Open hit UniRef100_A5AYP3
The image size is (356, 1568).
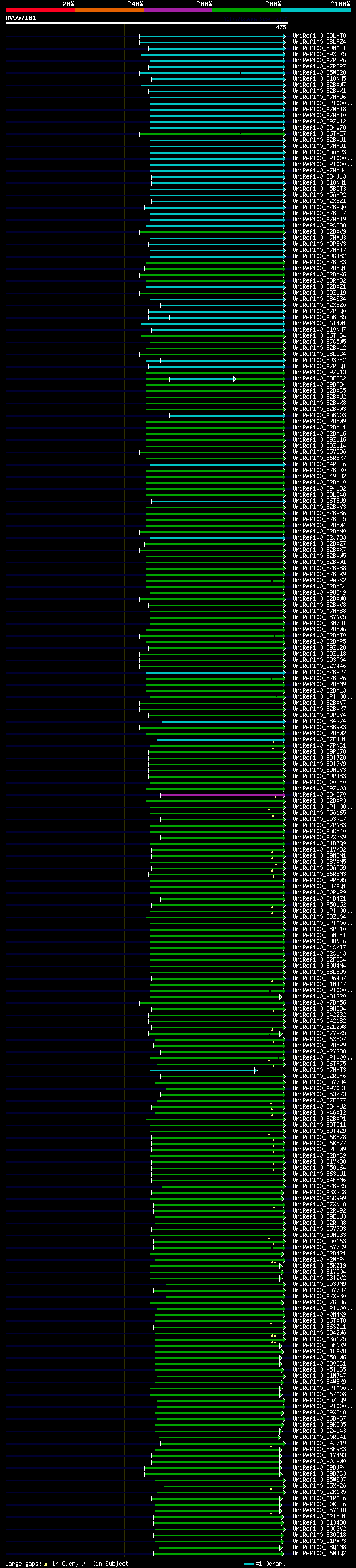(x=319, y=153)
